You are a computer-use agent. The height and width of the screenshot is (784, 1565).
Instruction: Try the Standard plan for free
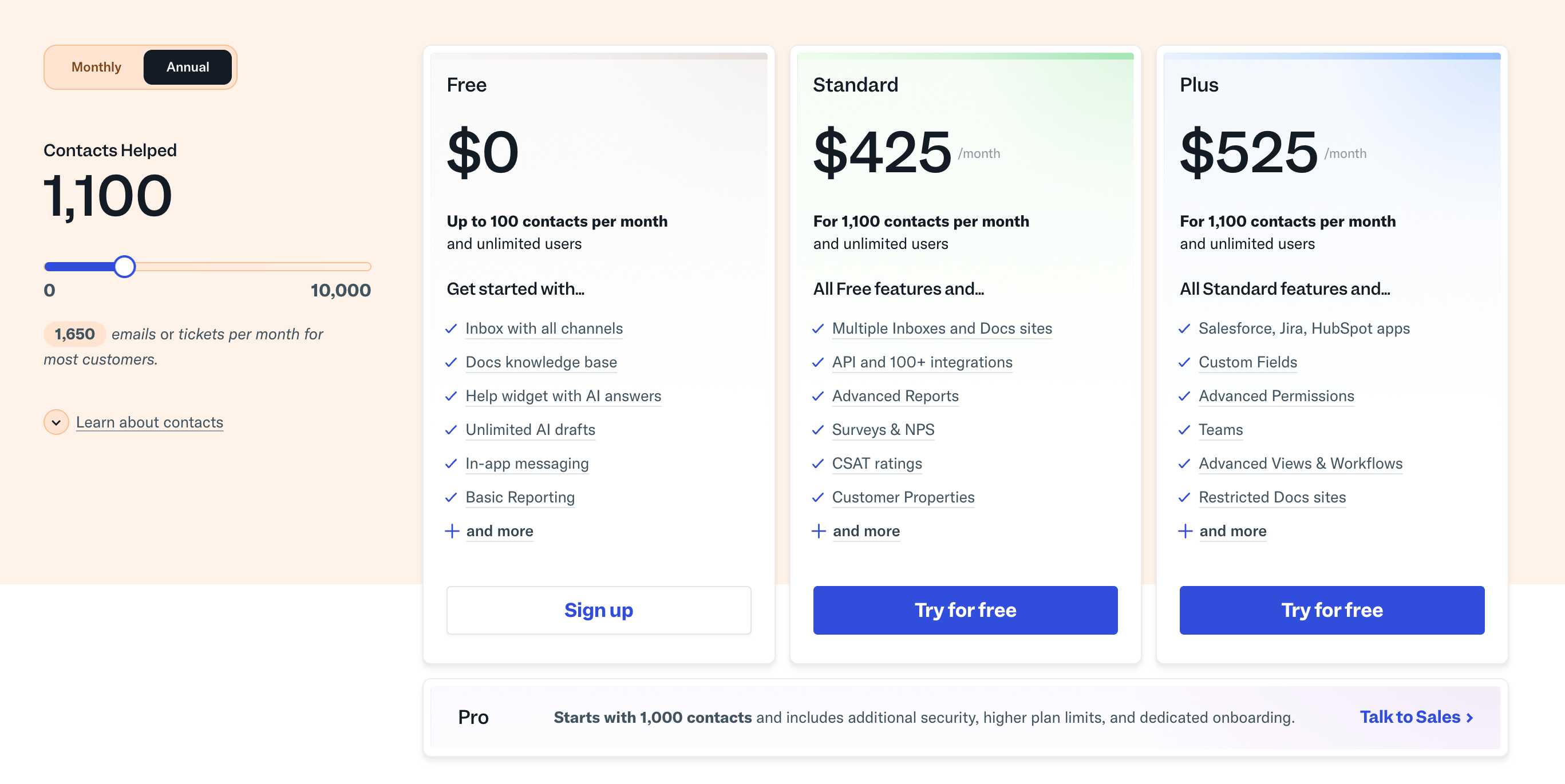[965, 609]
